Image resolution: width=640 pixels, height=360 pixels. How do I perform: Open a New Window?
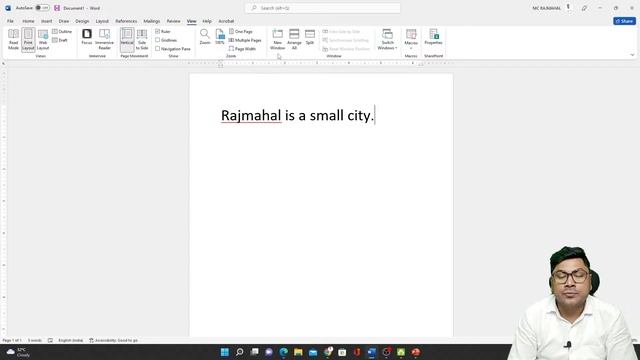point(278,40)
